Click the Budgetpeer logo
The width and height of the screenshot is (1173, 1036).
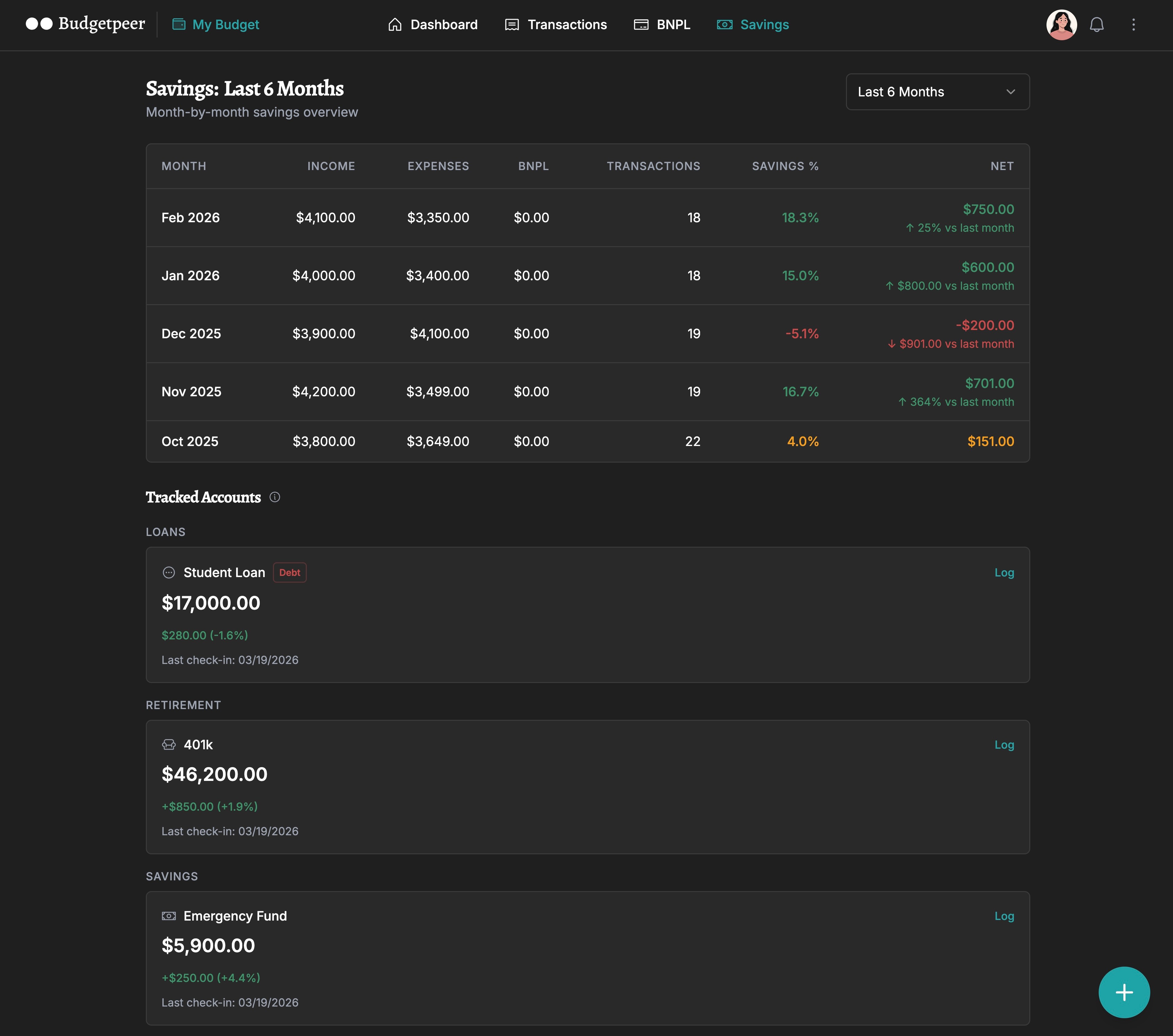(86, 24)
